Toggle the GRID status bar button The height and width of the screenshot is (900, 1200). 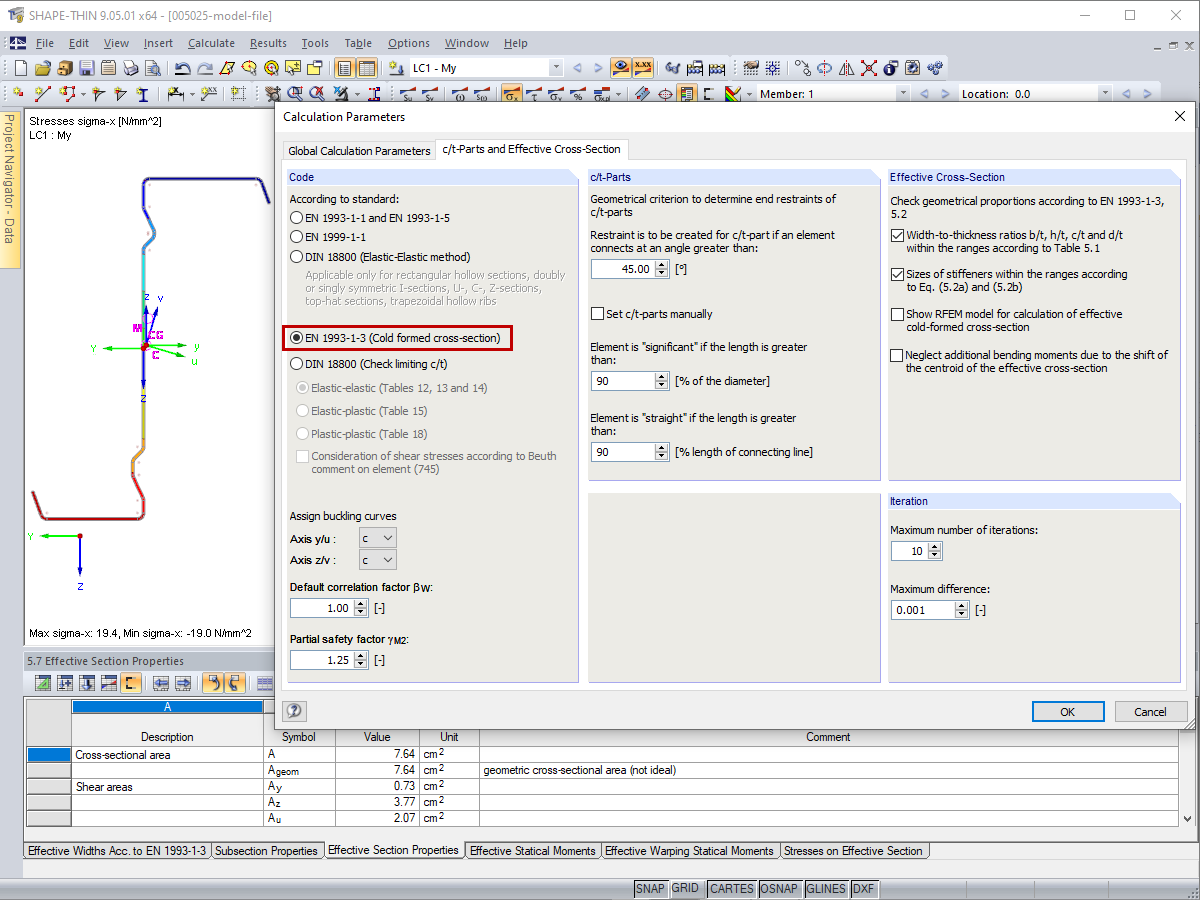(x=686, y=888)
